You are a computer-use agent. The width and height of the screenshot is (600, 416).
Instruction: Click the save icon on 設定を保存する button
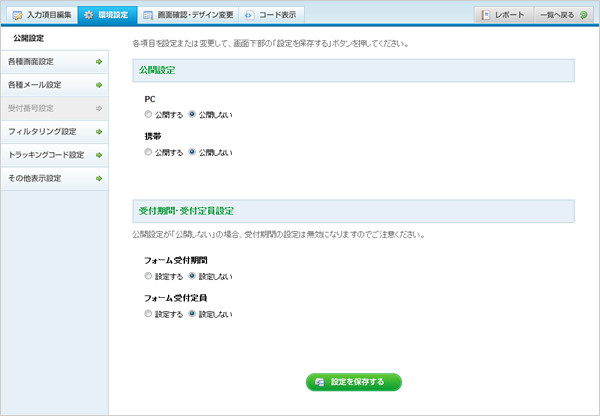click(320, 382)
